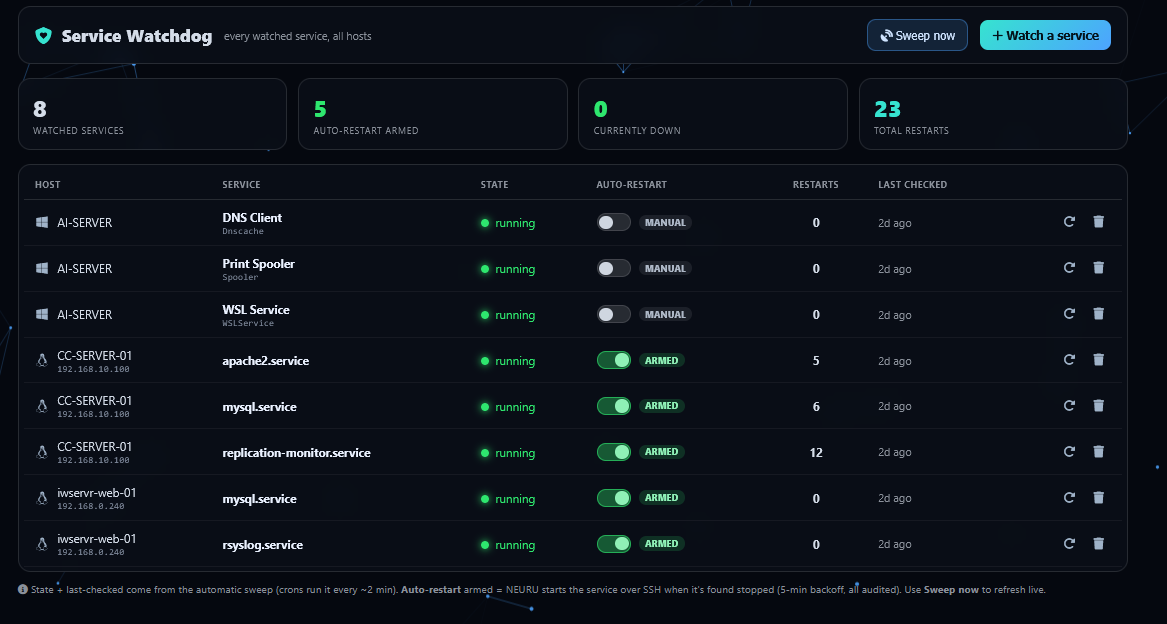This screenshot has height=624, width=1167.
Task: Delete replication-monitor.service watch entry
Action: pos(1099,452)
